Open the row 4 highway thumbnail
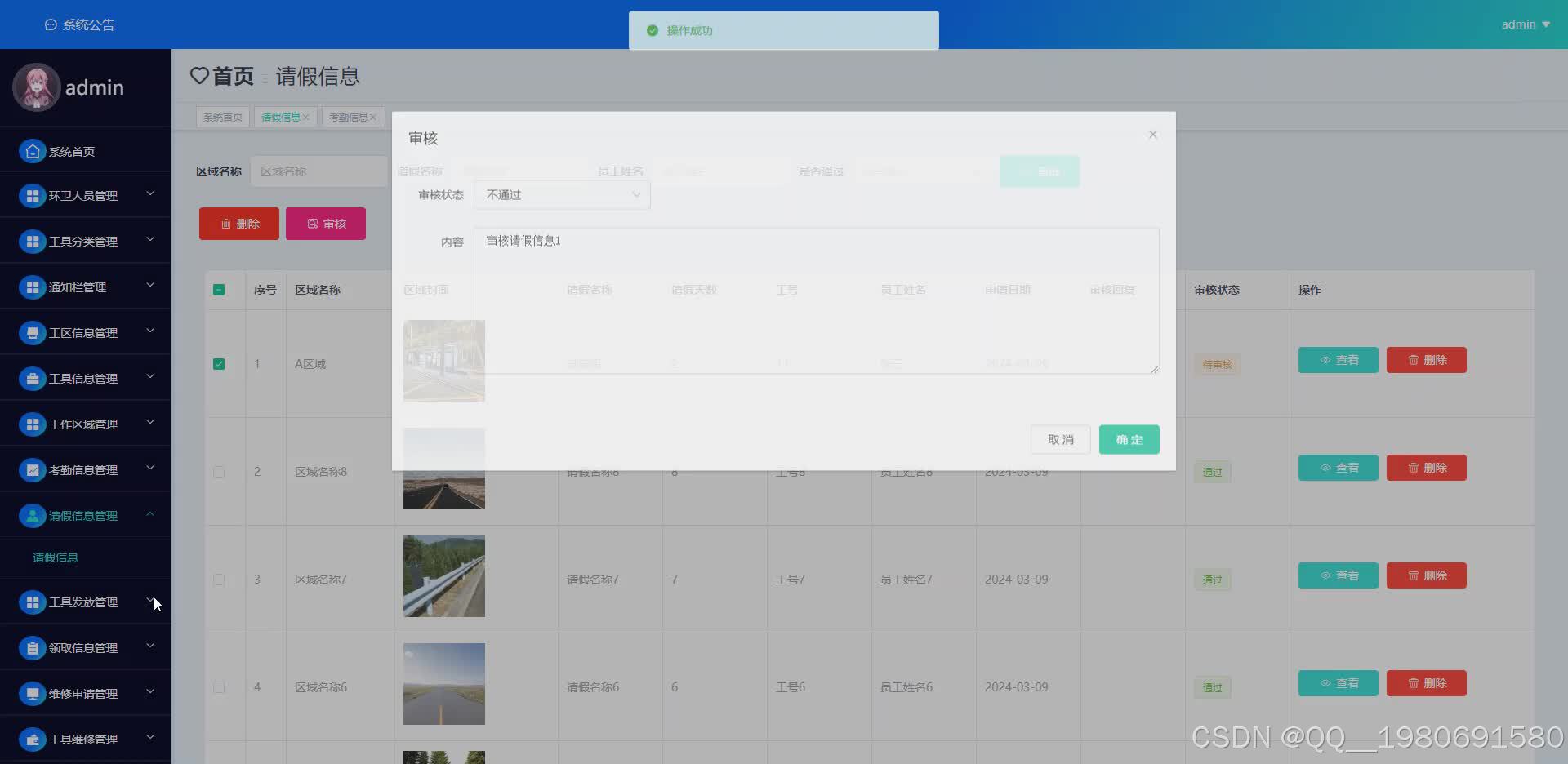Image resolution: width=1568 pixels, height=764 pixels. tap(444, 684)
